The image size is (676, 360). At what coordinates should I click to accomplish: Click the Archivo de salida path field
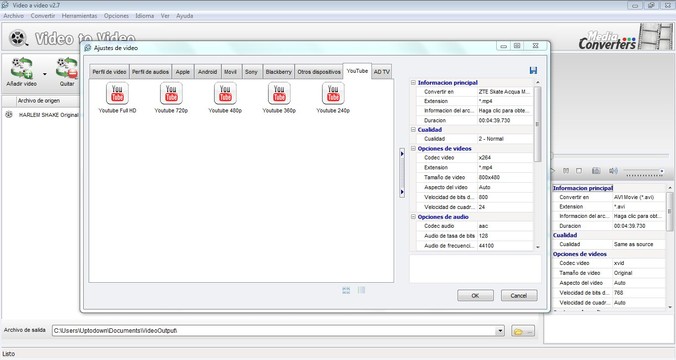(x=274, y=331)
